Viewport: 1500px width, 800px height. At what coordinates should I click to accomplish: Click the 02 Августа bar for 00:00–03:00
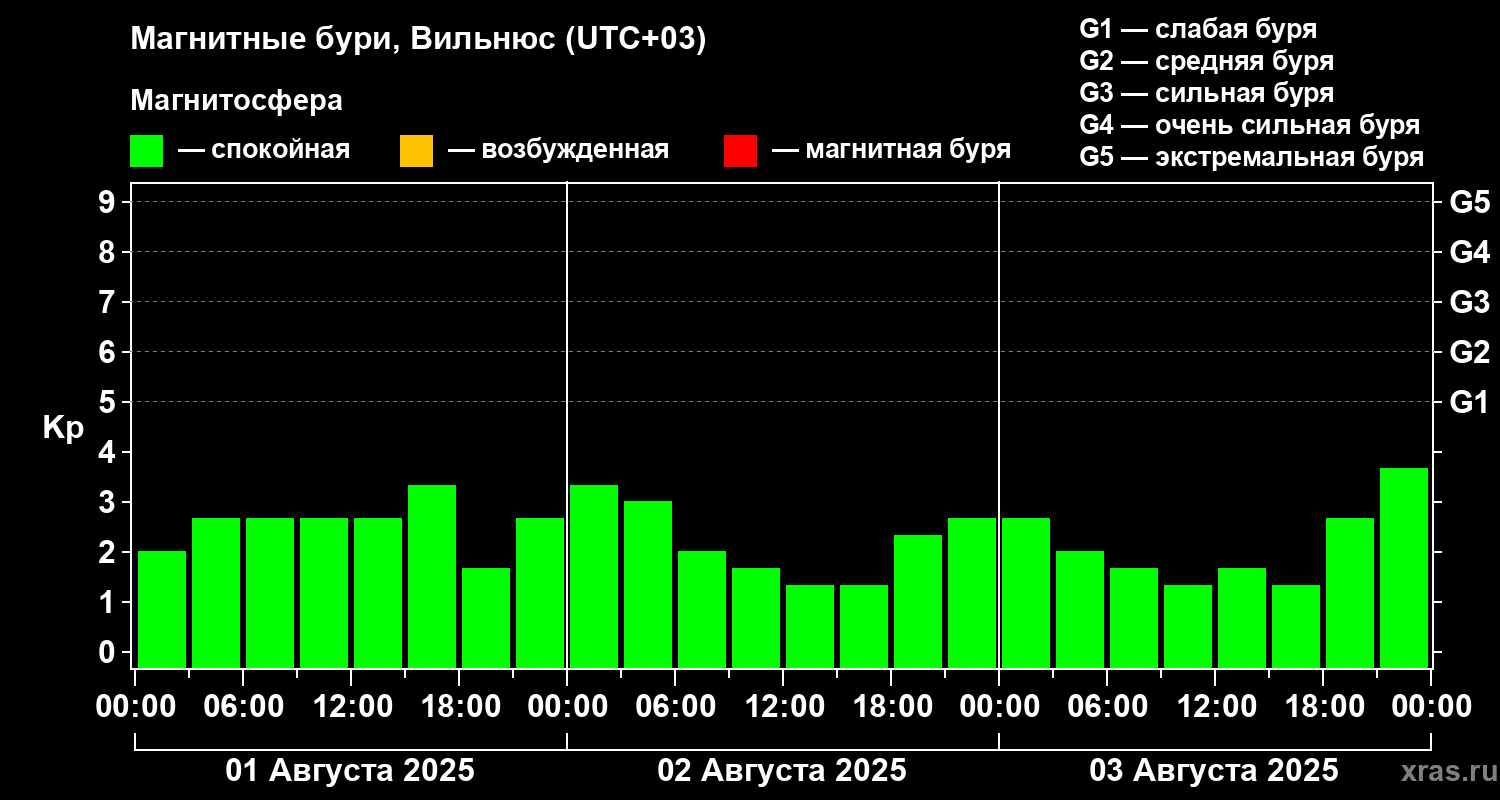tap(594, 576)
